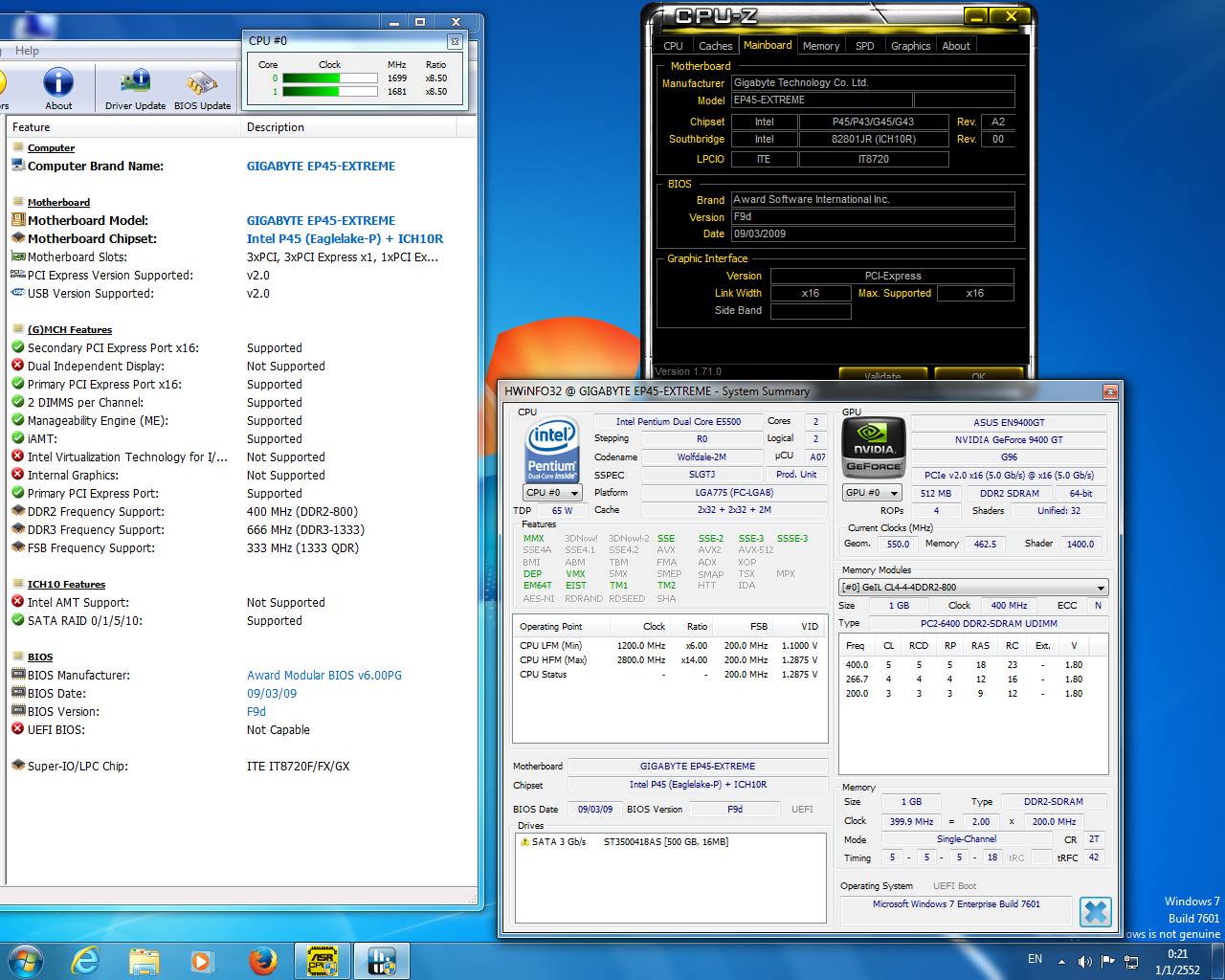This screenshot has height=980, width=1225.
Task: Open the Graphics tab in CPU-Z
Action: tap(910, 46)
